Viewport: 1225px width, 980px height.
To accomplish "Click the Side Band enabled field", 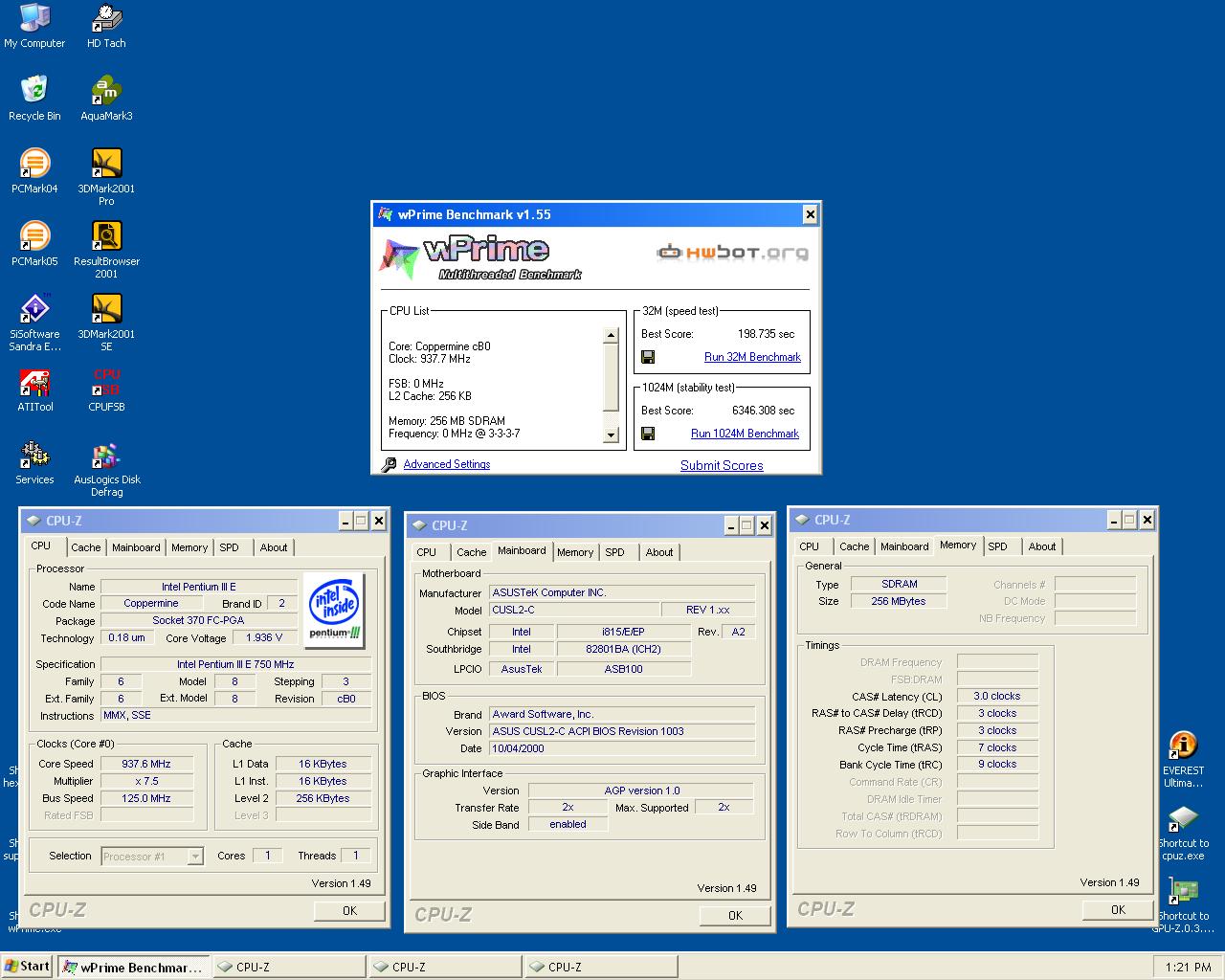I will coord(568,825).
